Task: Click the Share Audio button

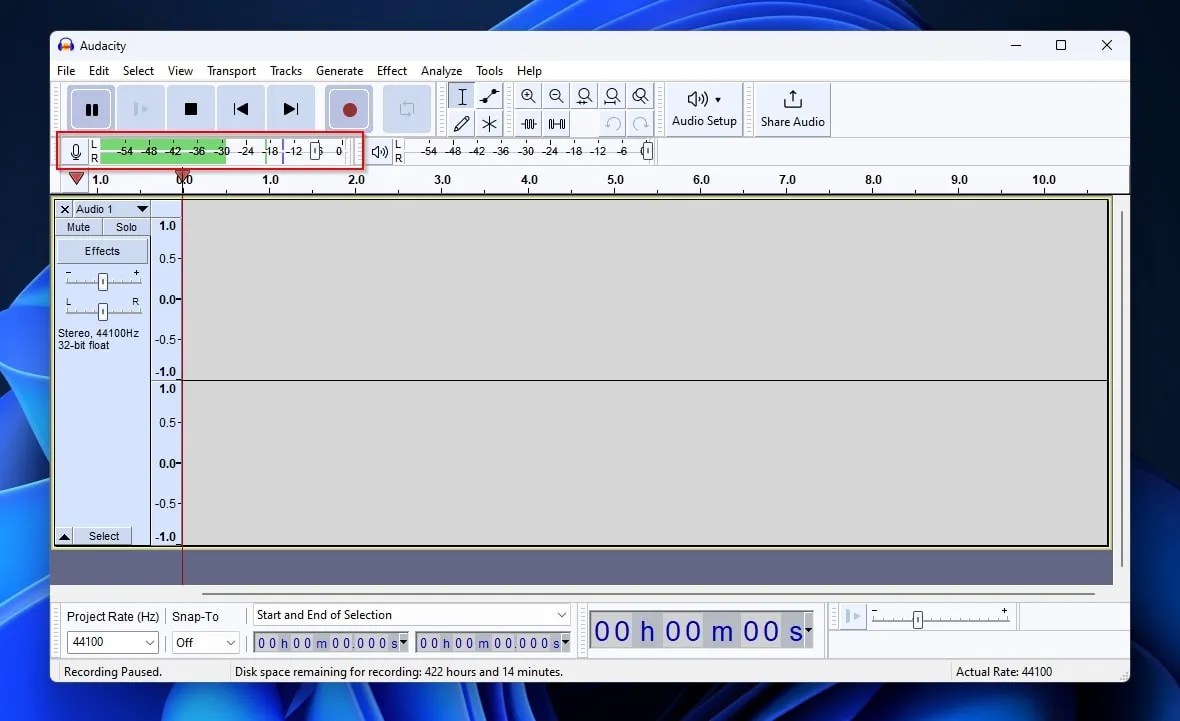Action: (x=791, y=108)
